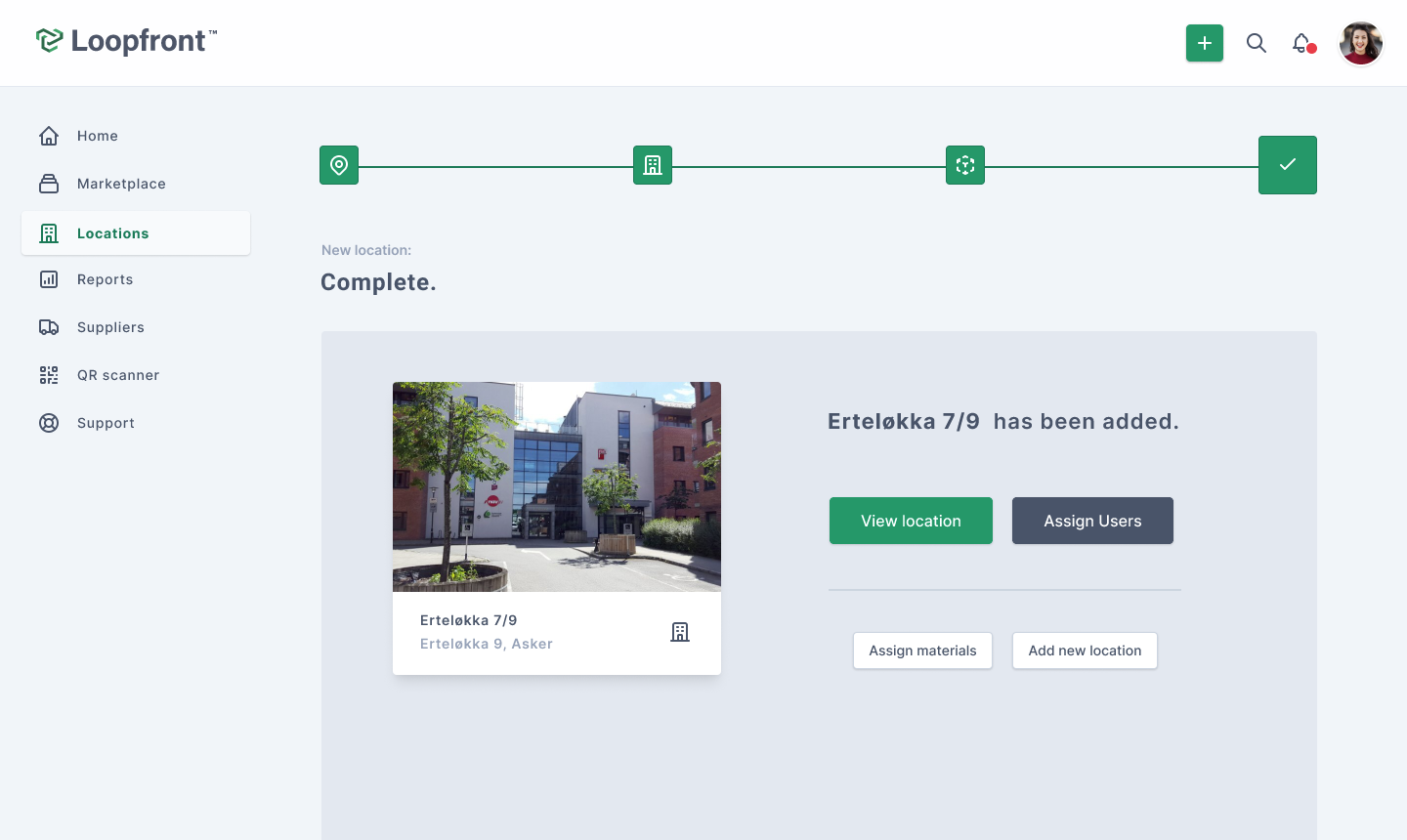This screenshot has height=840, width=1407.
Task: Click the Locations building icon in sidebar
Action: click(49, 233)
